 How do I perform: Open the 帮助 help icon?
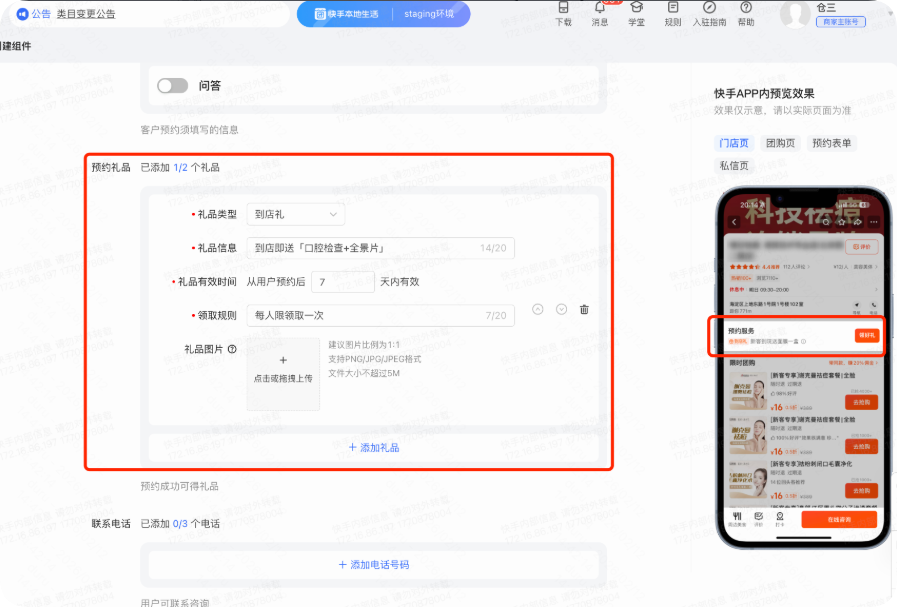[746, 7]
